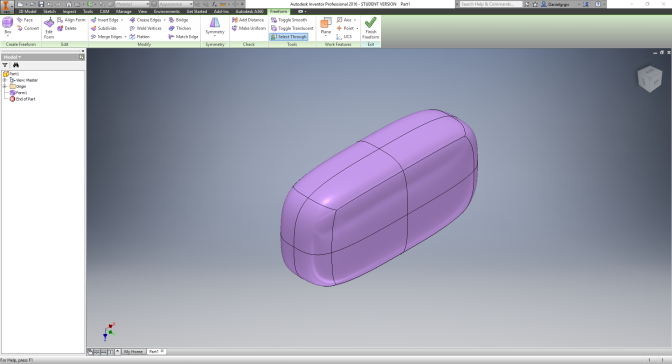This screenshot has height=364, width=672.
Task: Click the Add Distance check tool
Action: (248, 20)
